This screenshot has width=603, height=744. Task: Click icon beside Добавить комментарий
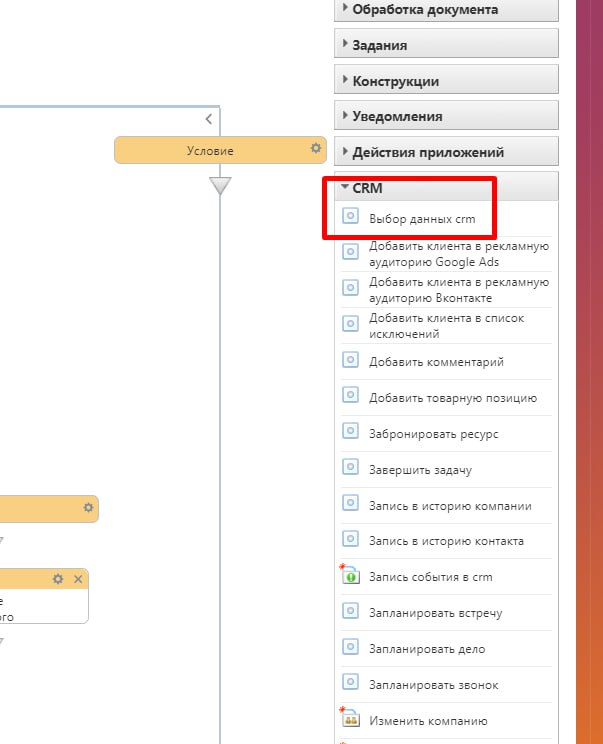[350, 360]
